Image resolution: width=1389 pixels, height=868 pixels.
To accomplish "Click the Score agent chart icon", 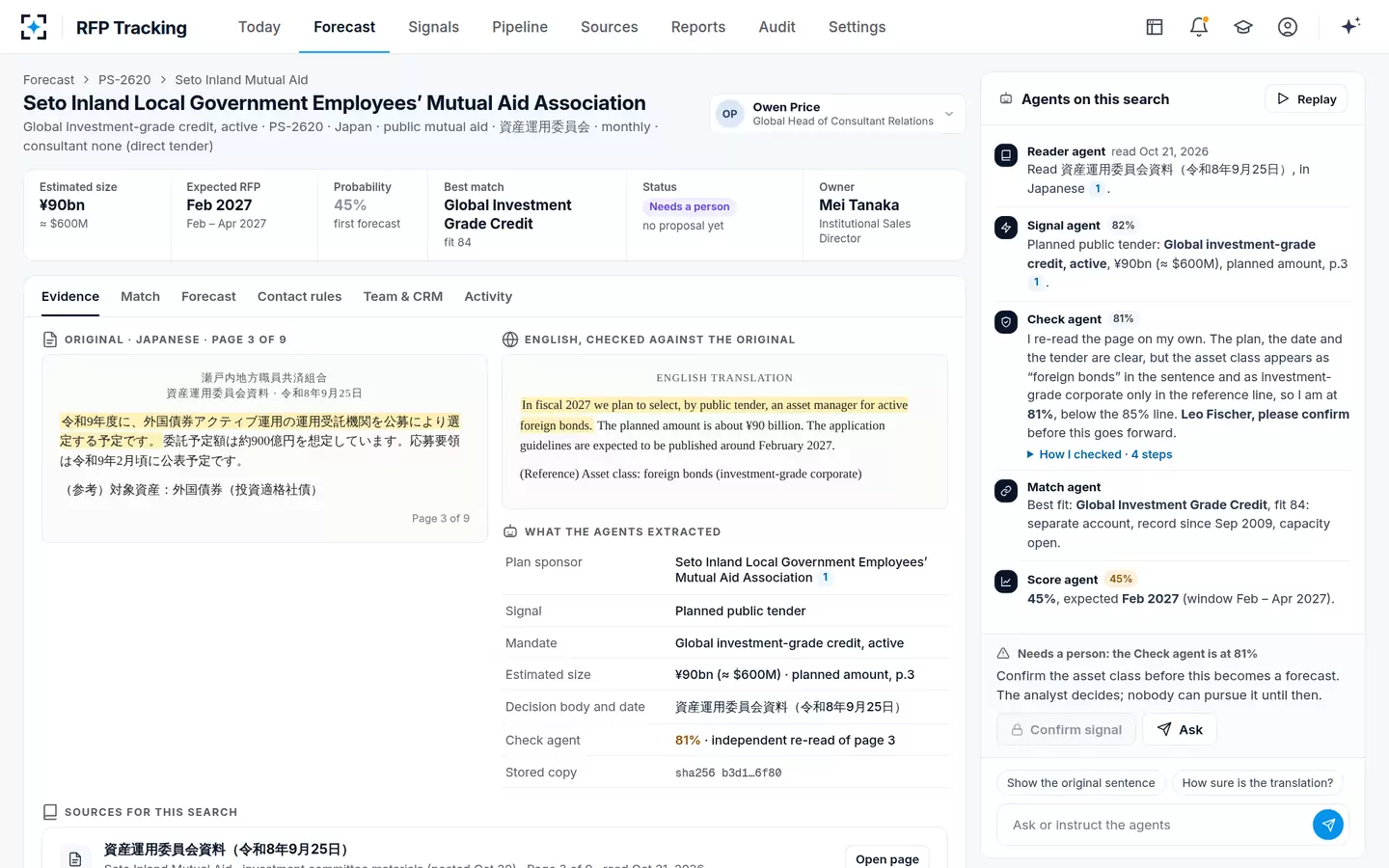I will click(x=1006, y=582).
